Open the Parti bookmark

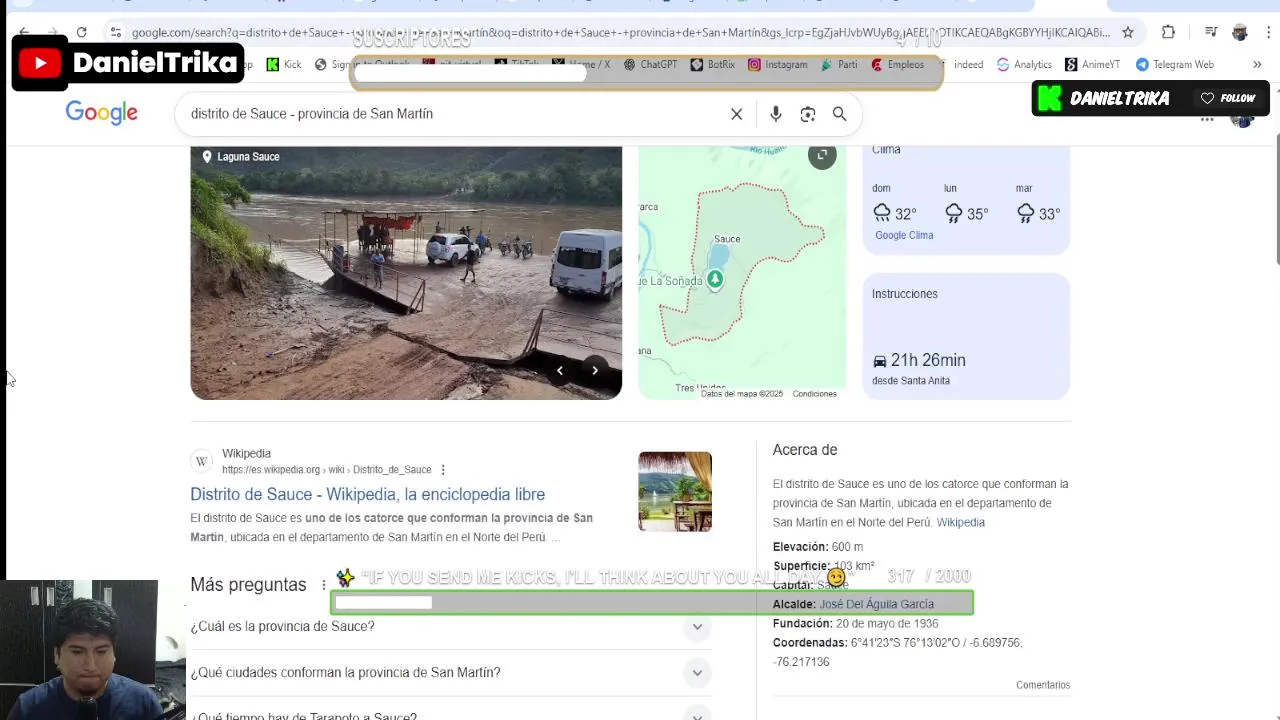839,64
